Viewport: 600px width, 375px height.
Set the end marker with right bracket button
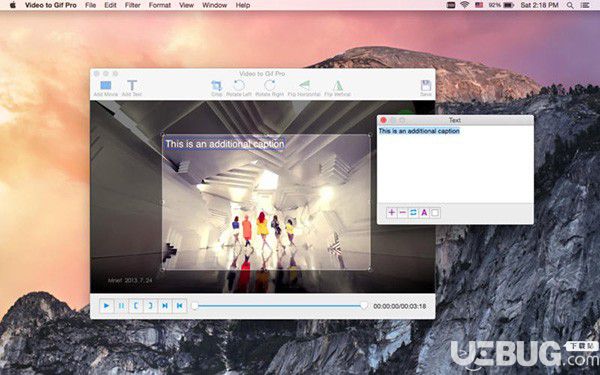[x=150, y=306]
